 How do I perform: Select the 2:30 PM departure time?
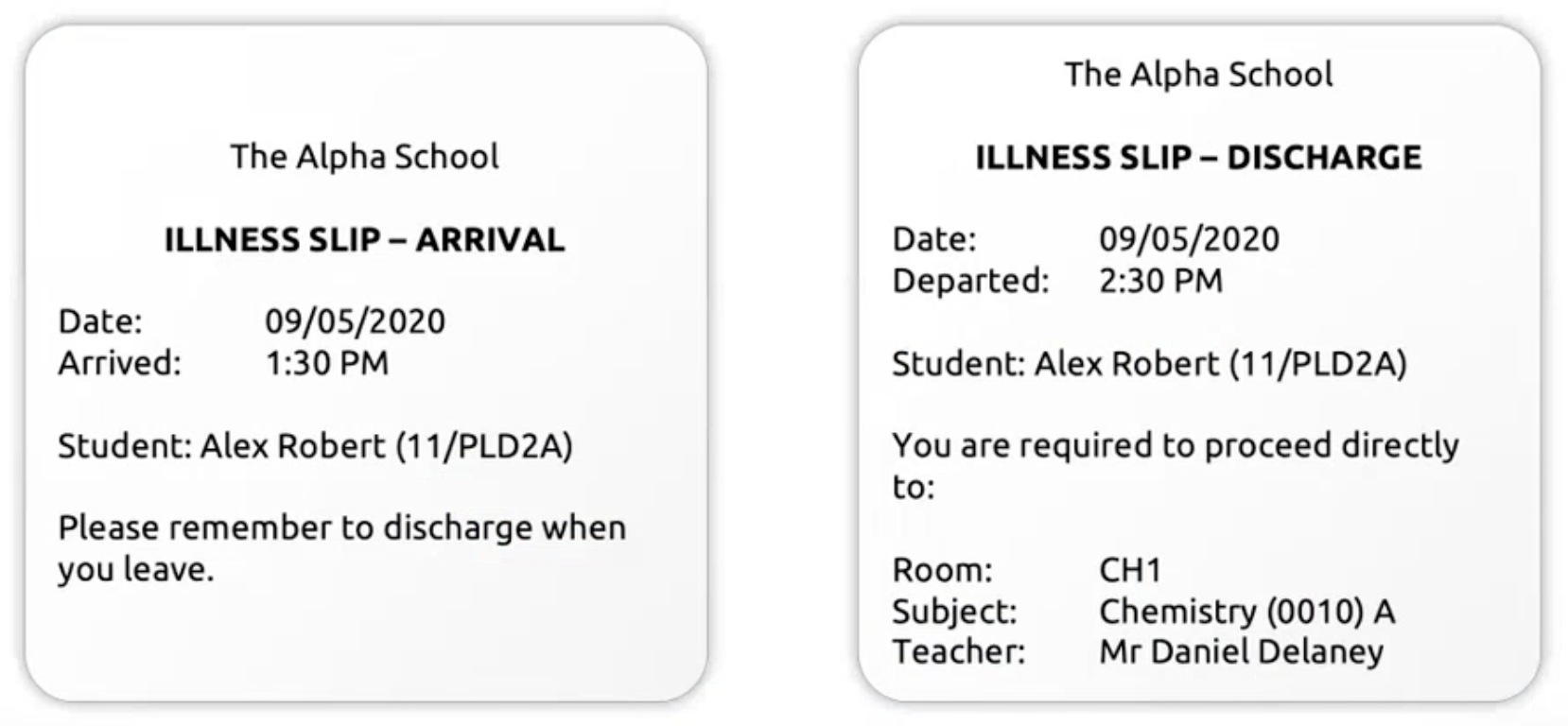pyautogui.click(x=1160, y=282)
